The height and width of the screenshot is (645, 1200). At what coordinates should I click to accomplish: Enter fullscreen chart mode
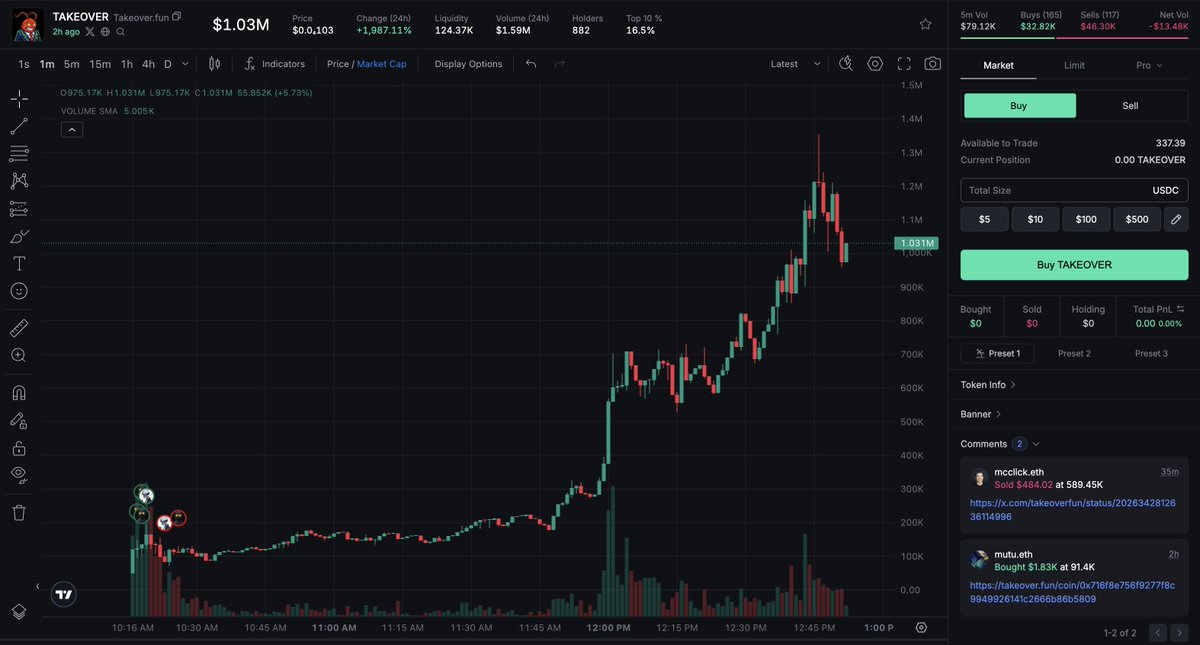click(904, 64)
